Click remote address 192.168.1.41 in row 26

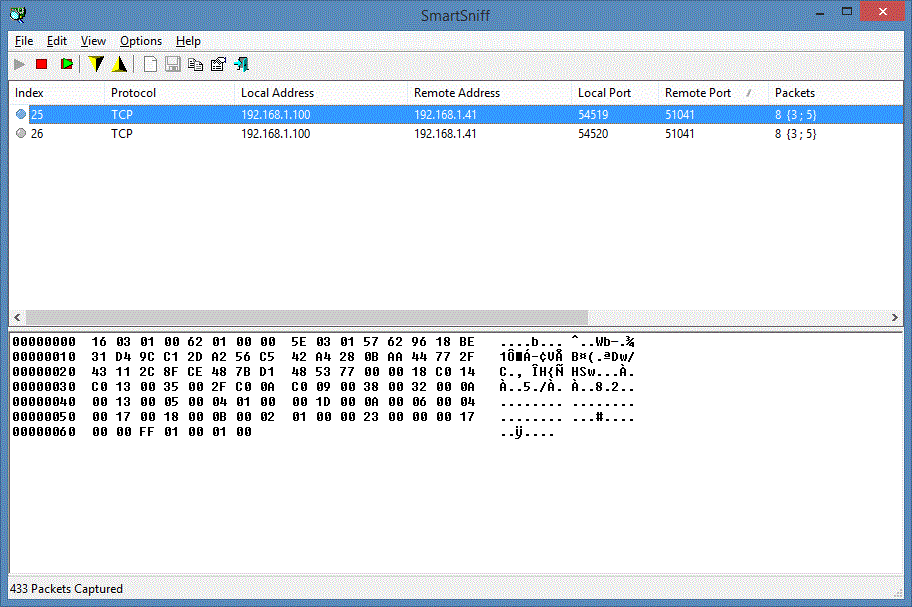[x=445, y=134]
